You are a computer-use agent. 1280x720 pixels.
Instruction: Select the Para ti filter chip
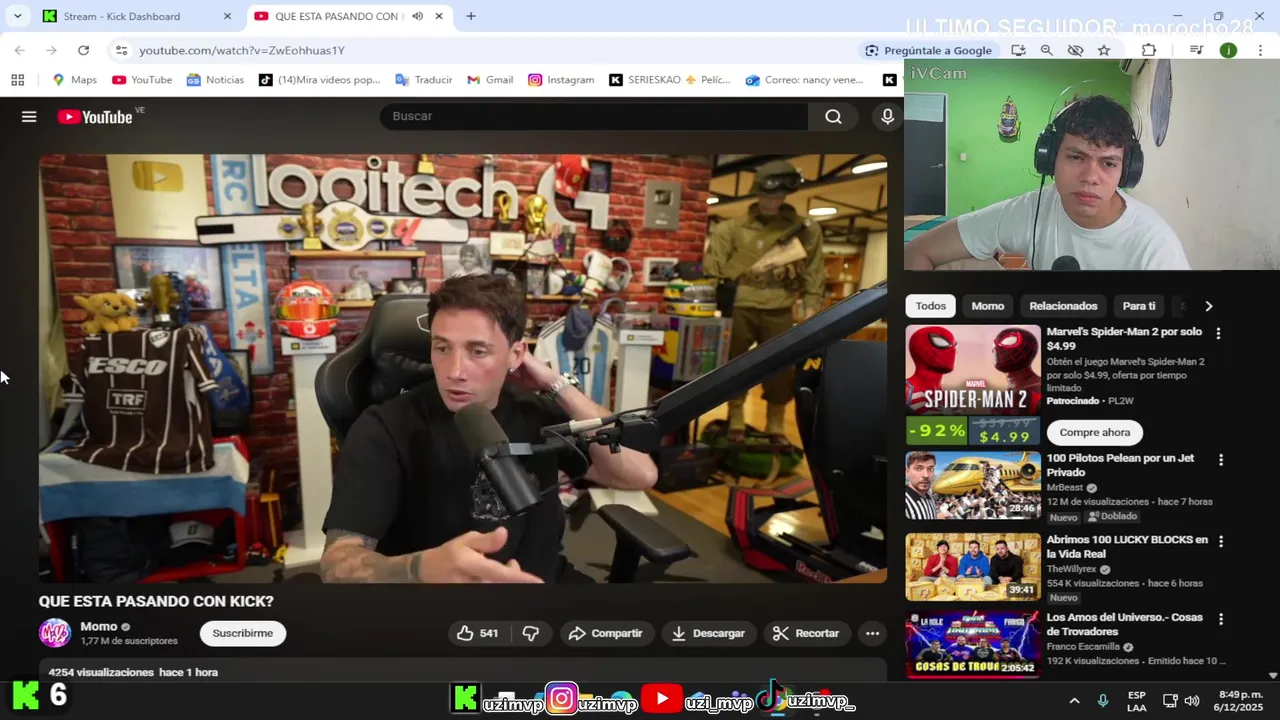coord(1139,306)
